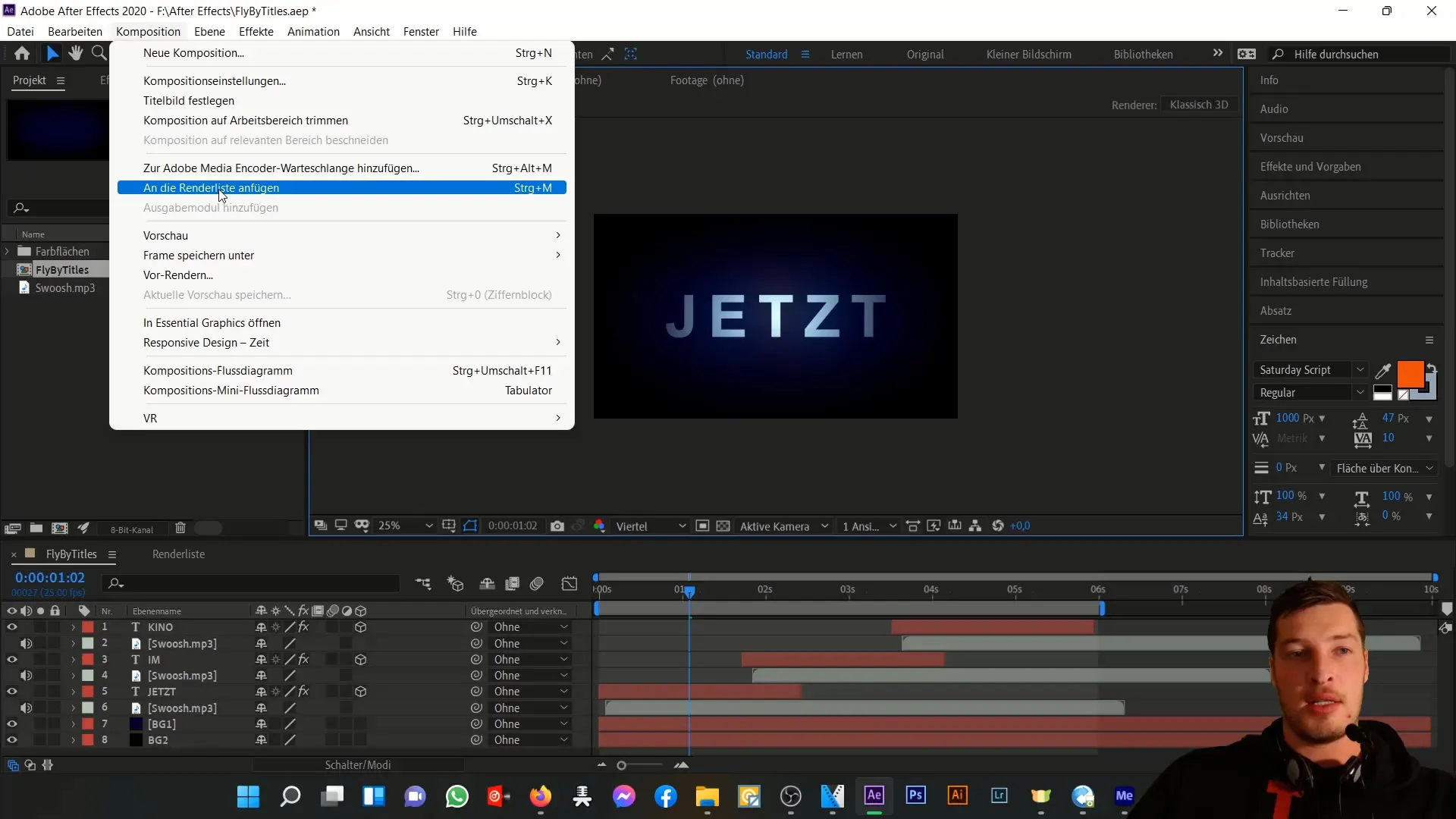Open Kompositionseinstellungen... menu entry
1456x819 pixels.
pyautogui.click(x=215, y=81)
